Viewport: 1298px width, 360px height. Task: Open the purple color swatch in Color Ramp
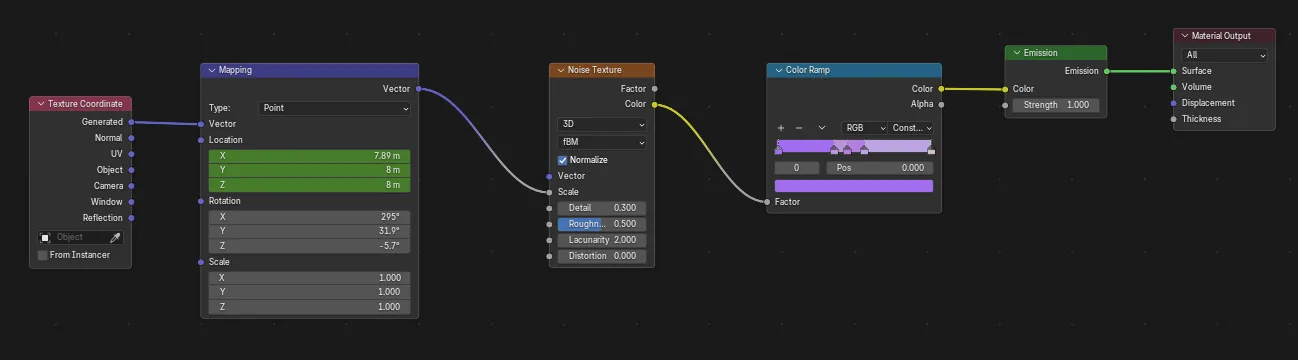pyautogui.click(x=854, y=186)
